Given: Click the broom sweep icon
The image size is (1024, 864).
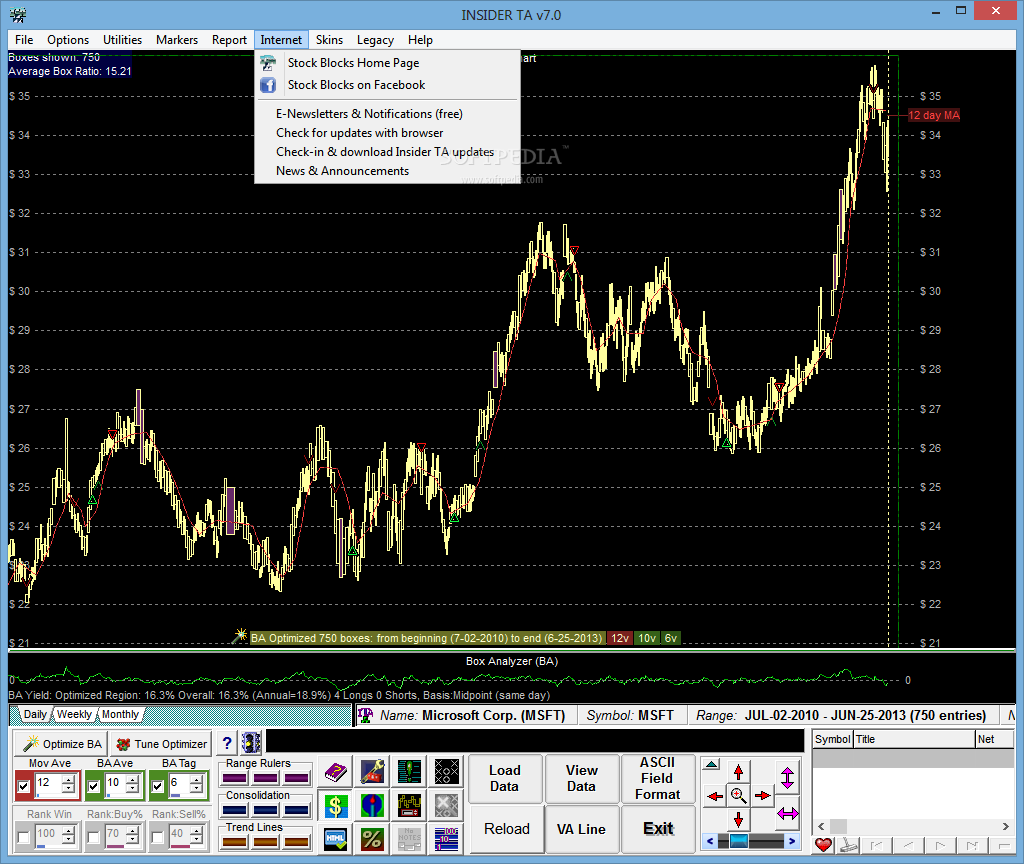Looking at the screenshot, I should click(849, 845).
